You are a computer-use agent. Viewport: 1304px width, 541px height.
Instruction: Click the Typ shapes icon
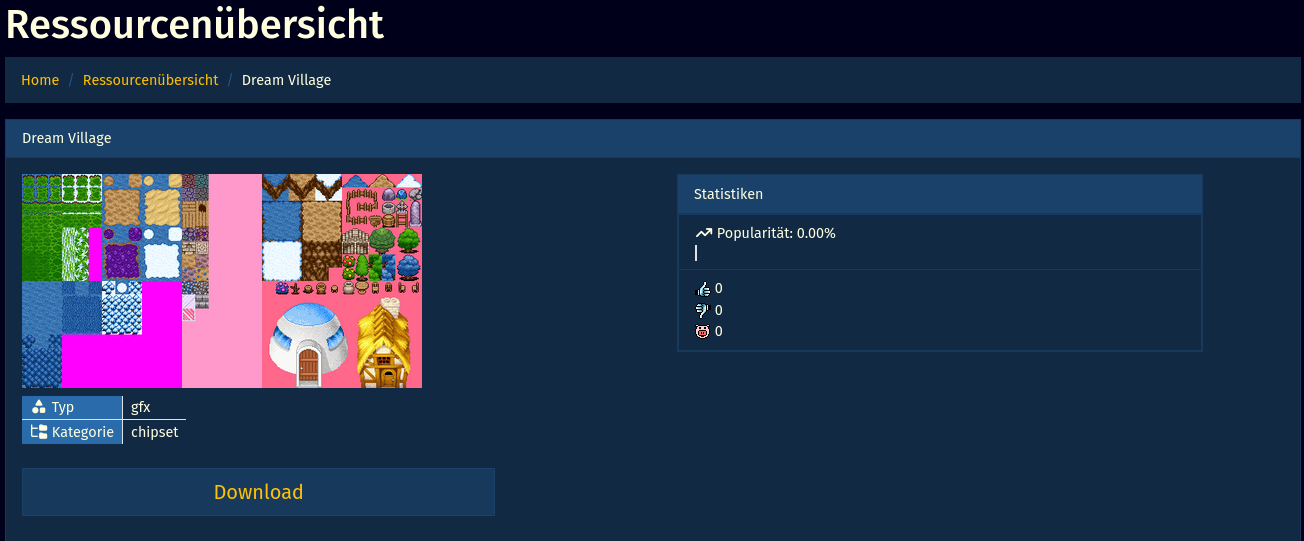[39, 407]
